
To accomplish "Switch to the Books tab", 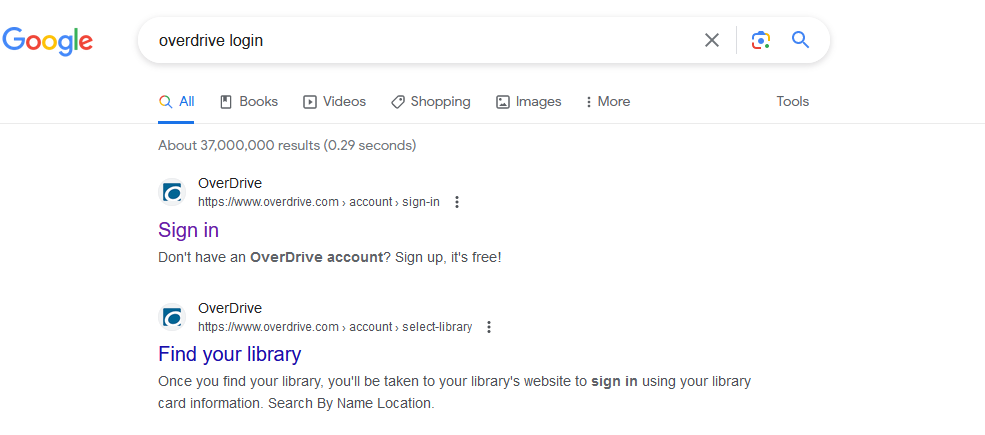I will pyautogui.click(x=249, y=101).
